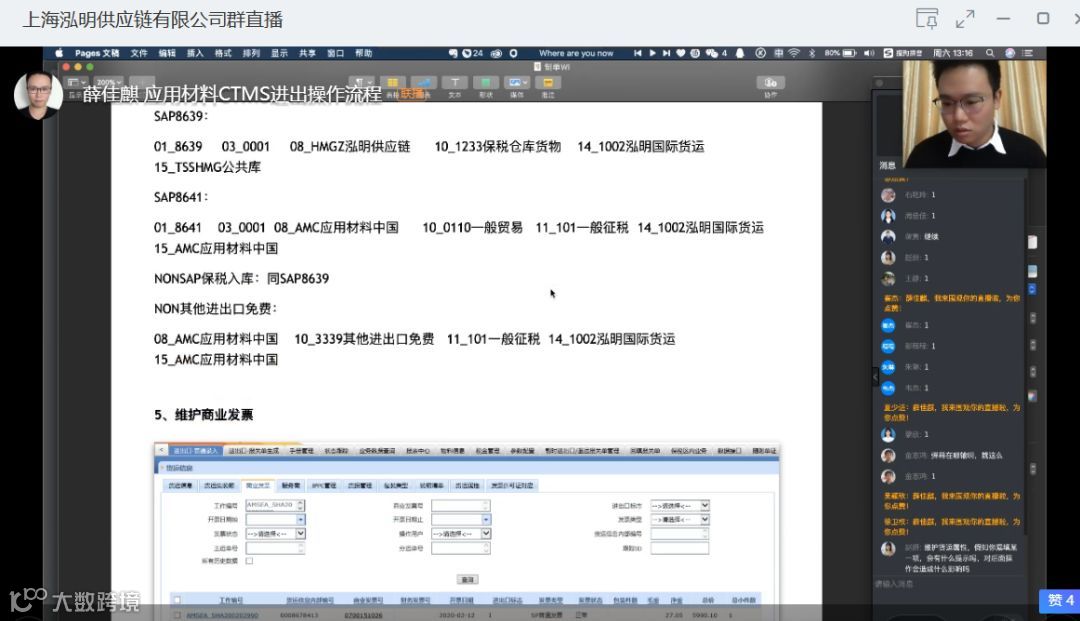Open the Pages 文稿 menu
Viewport: 1080px width, 621px height.
97,53
